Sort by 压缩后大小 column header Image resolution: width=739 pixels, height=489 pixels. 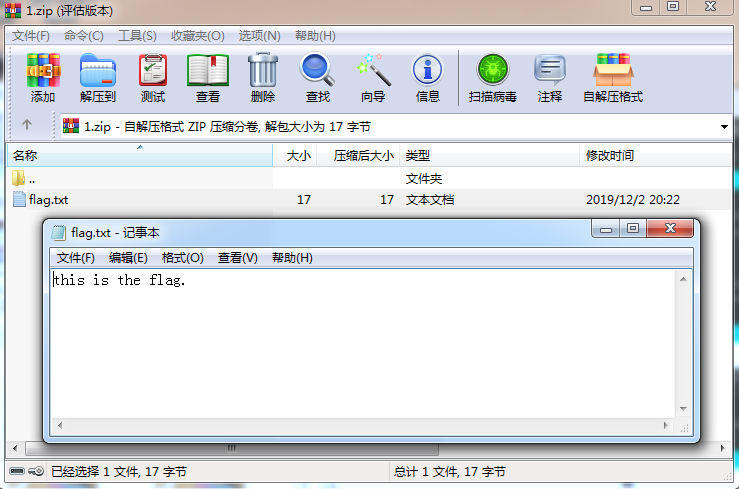[x=358, y=155]
